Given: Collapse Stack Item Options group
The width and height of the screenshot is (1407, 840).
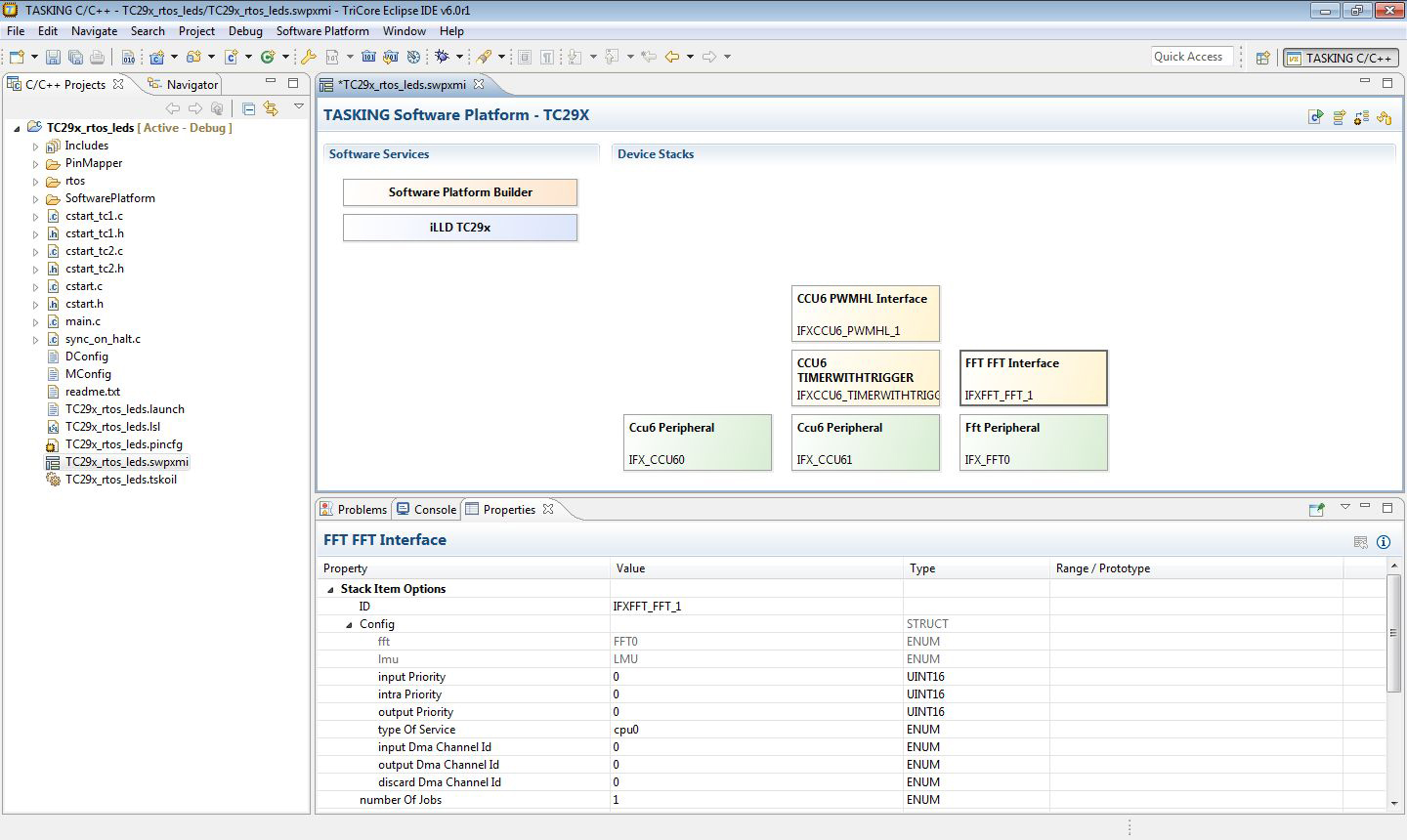Looking at the screenshot, I should click(x=330, y=590).
